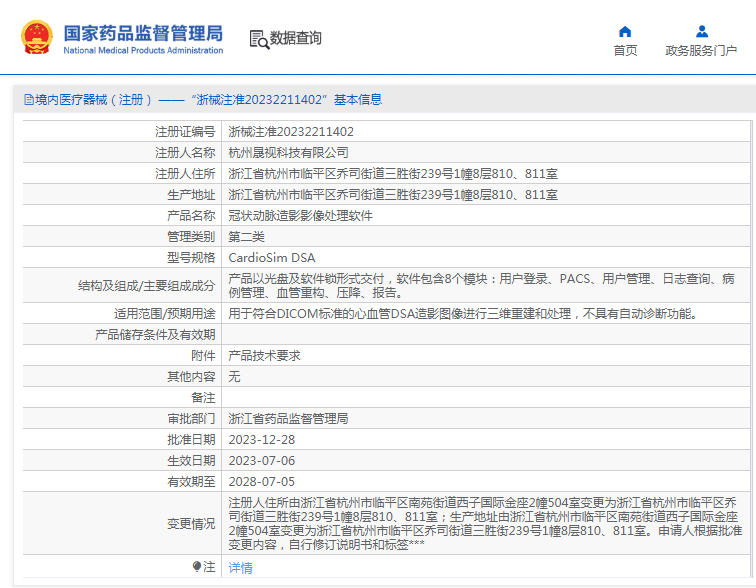Select approval date 2023-12-28
Screen dimensions: 756x588
point(262,440)
